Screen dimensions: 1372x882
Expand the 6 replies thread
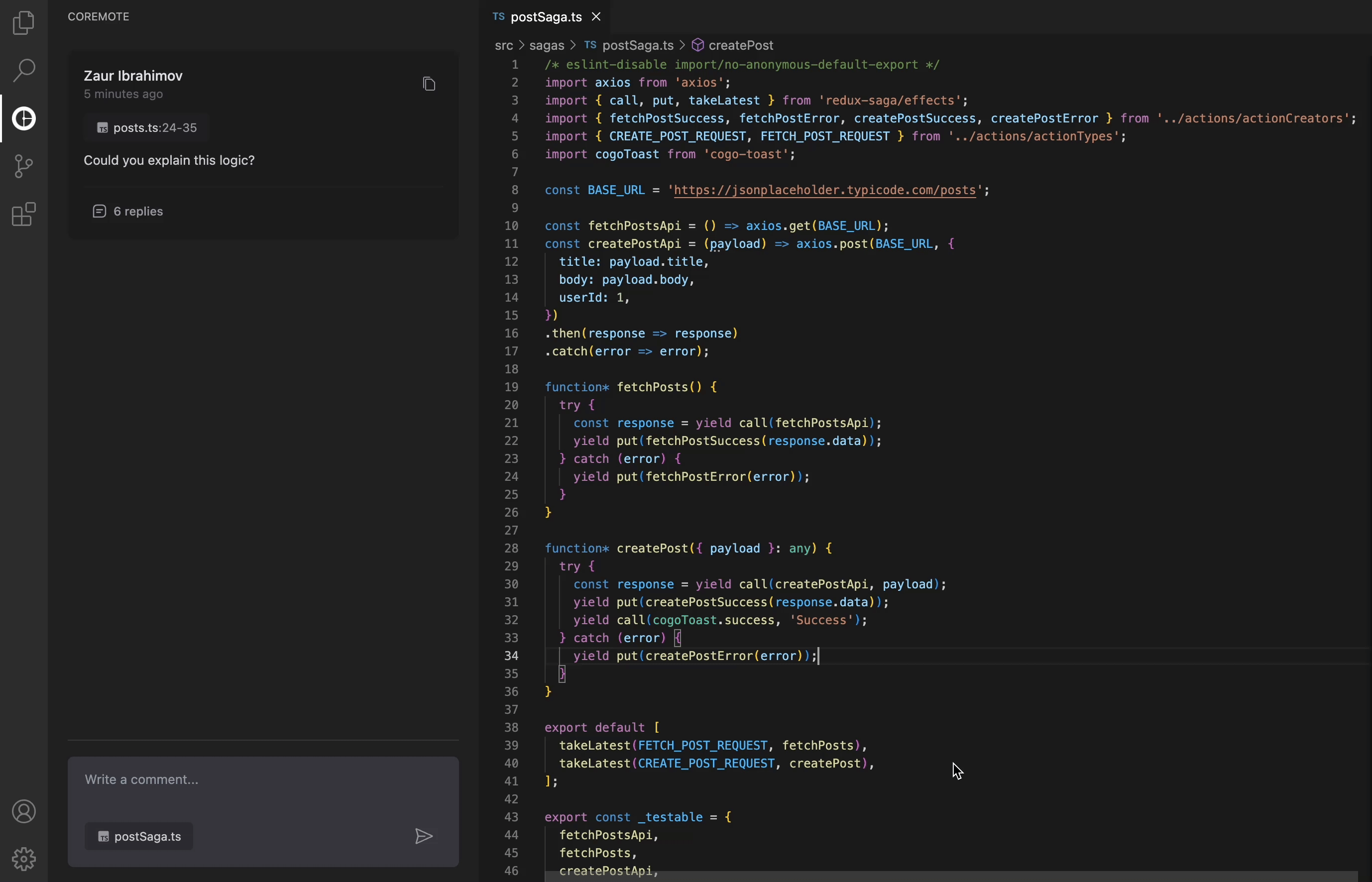point(128,212)
